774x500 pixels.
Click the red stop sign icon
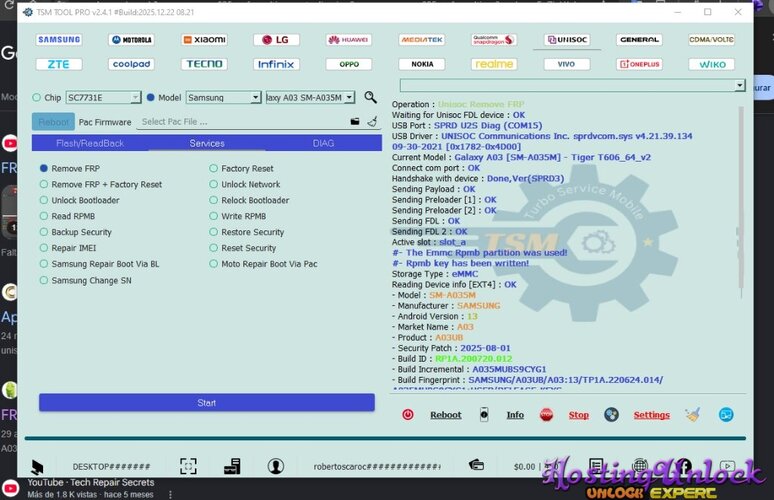point(546,415)
